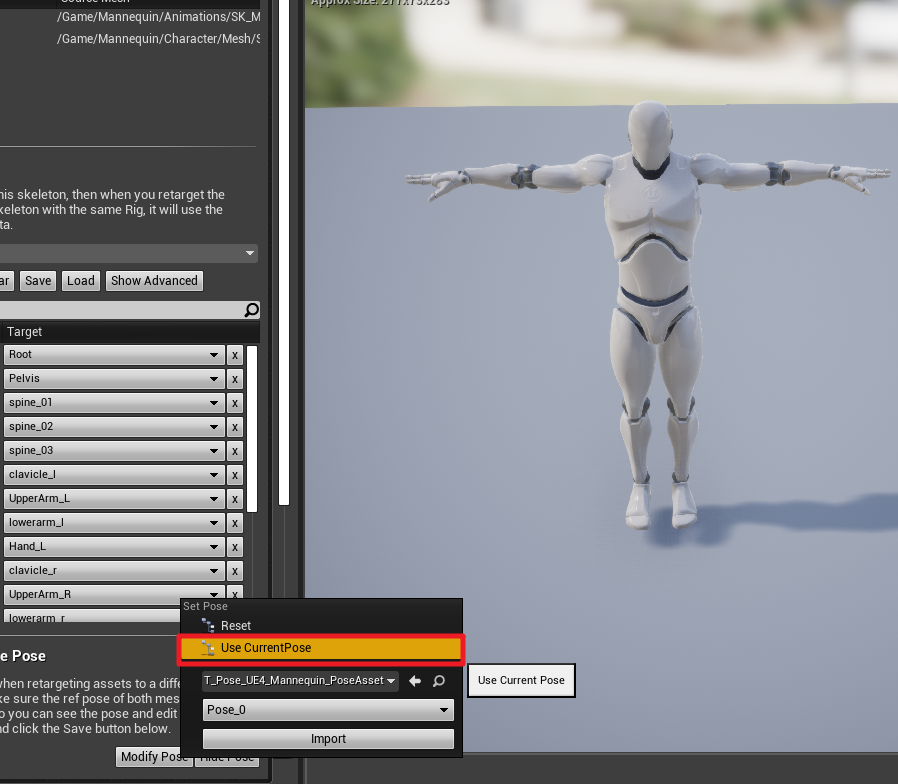Image resolution: width=898 pixels, height=784 pixels.
Task: Clear the lowerarm_l mapping with x
Action: click(235, 523)
